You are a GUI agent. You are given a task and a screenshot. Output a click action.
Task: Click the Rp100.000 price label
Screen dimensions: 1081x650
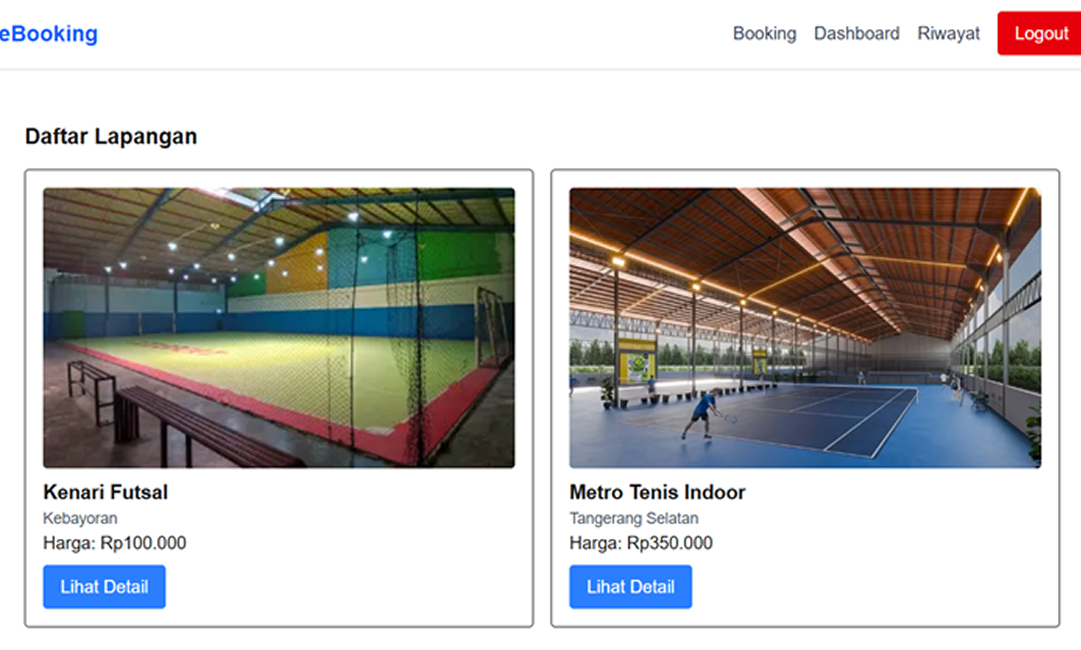tap(143, 543)
